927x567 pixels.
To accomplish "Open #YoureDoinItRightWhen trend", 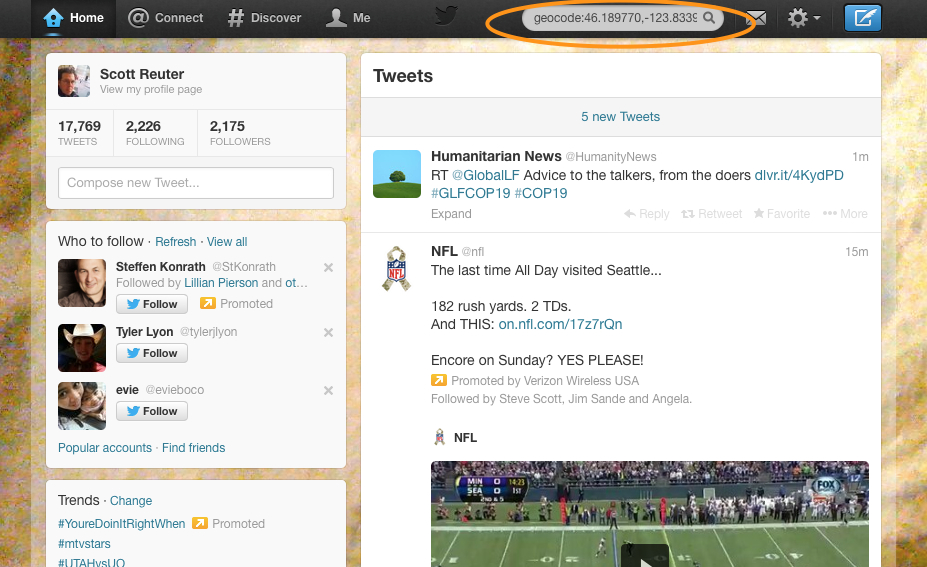I will [x=122, y=524].
